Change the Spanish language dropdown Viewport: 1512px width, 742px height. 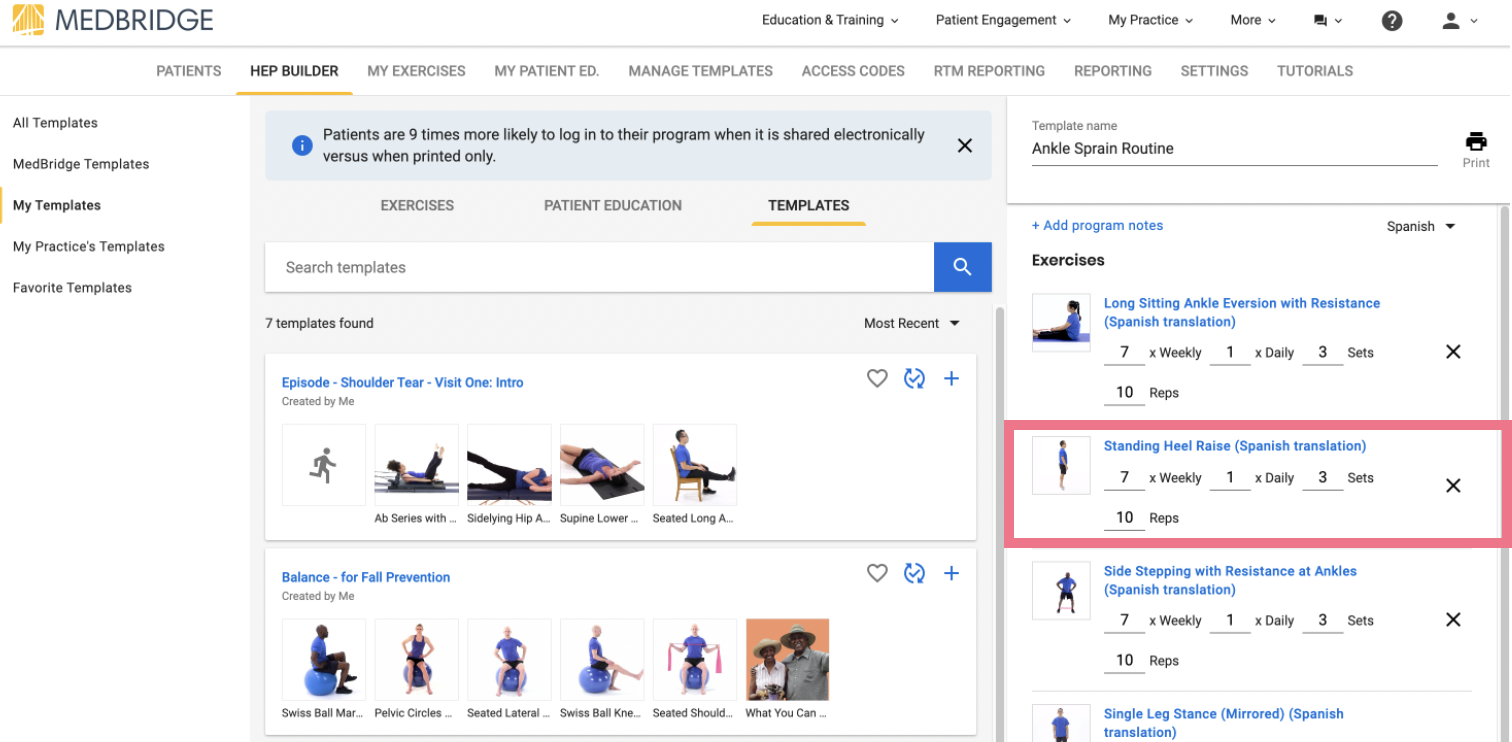[1420, 226]
